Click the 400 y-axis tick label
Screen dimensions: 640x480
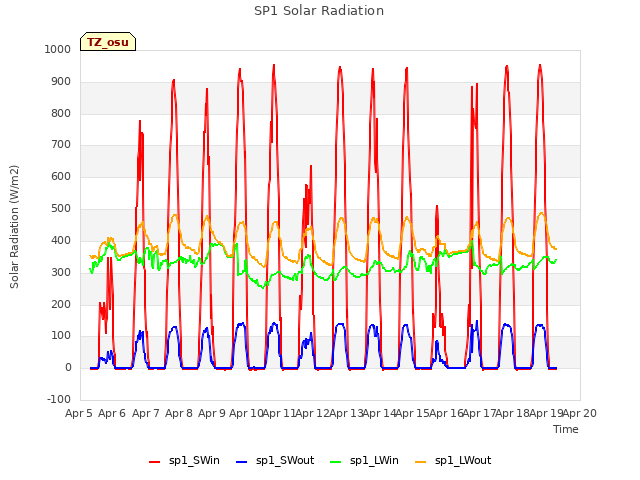(61, 240)
